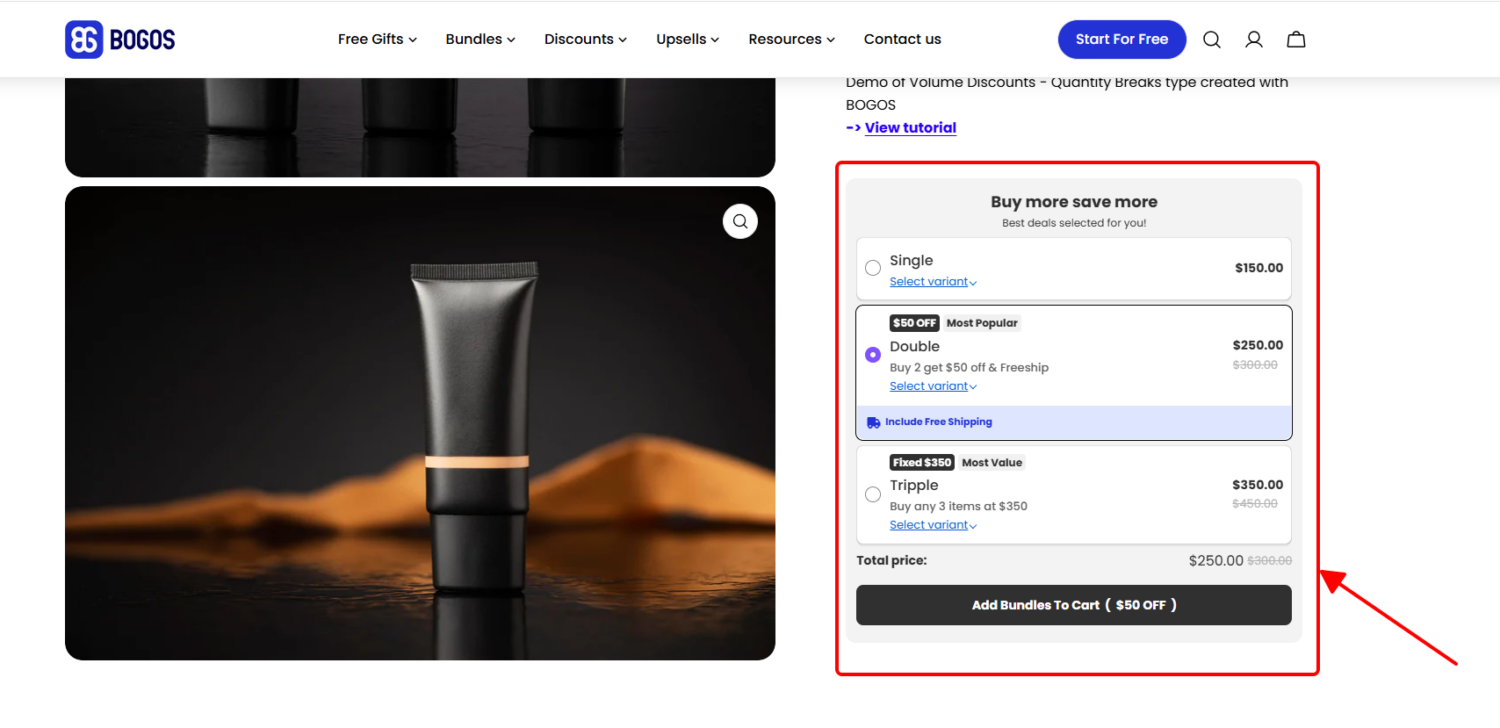The height and width of the screenshot is (728, 1500).
Task: Click the Start For Free button
Action: [1121, 39]
